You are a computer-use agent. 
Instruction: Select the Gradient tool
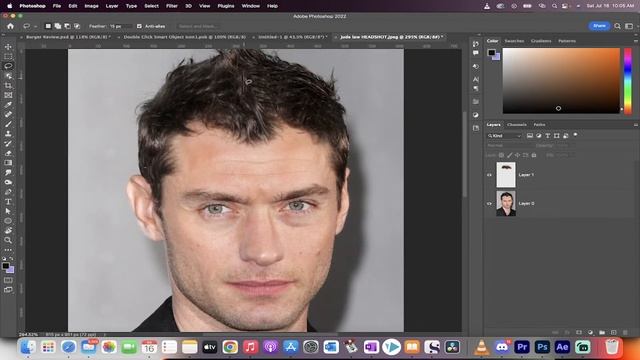click(x=8, y=163)
